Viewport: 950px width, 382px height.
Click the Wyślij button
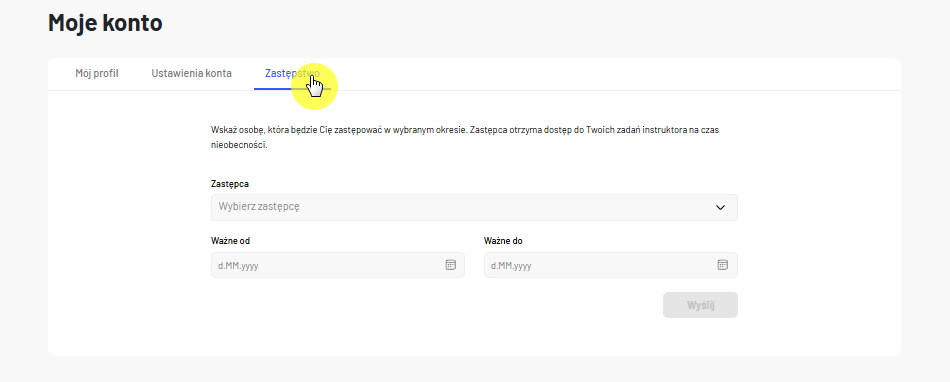coord(700,305)
